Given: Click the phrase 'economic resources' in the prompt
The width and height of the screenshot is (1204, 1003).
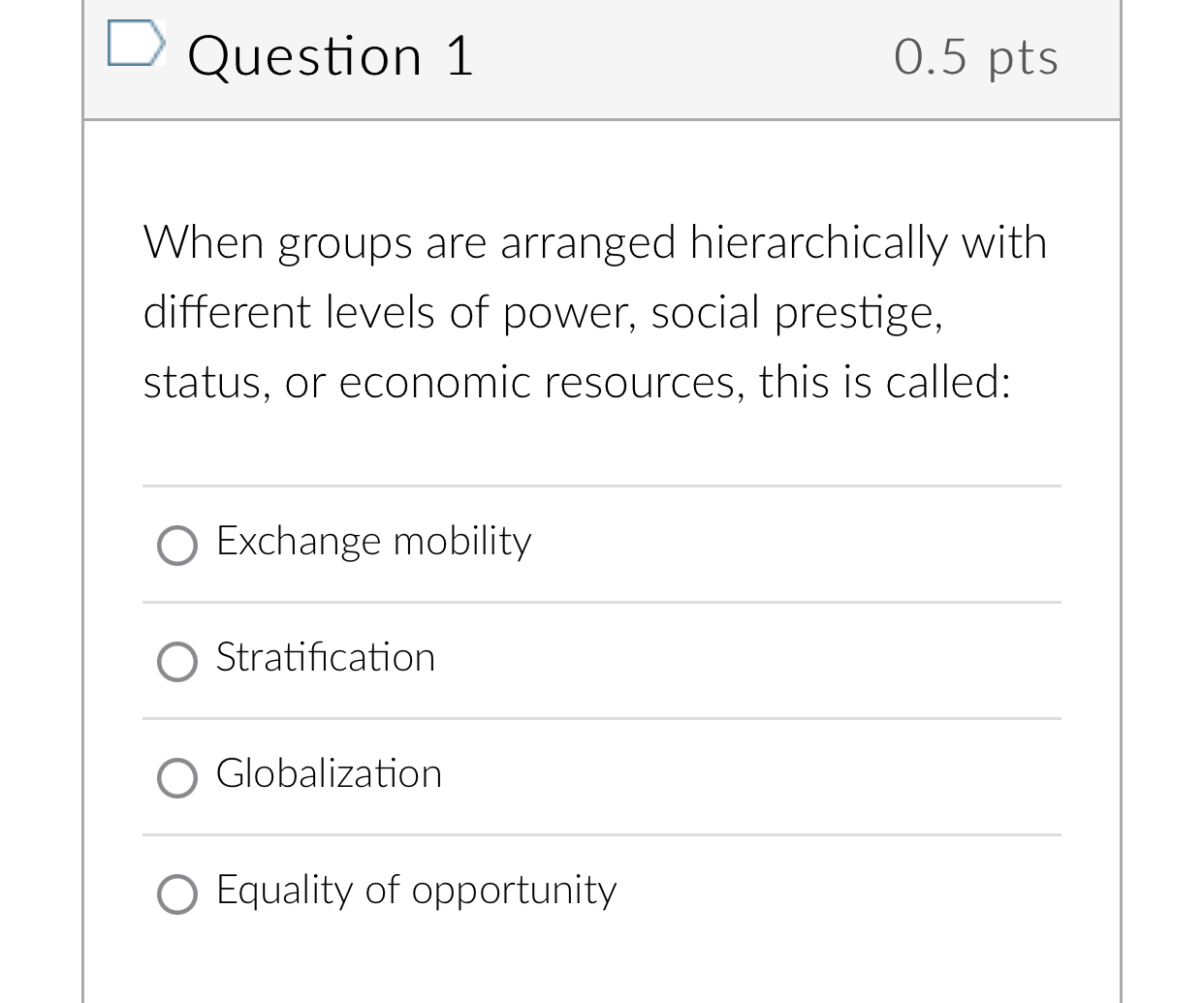Looking at the screenshot, I should [x=541, y=383].
